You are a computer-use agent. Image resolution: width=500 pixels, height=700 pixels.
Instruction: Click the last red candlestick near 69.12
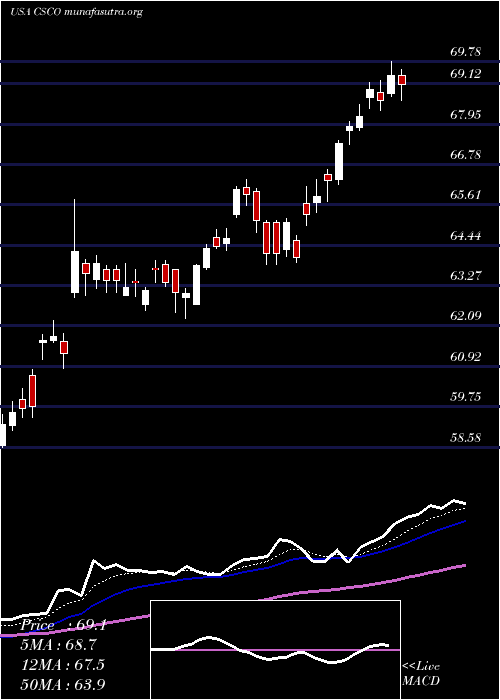[402, 80]
